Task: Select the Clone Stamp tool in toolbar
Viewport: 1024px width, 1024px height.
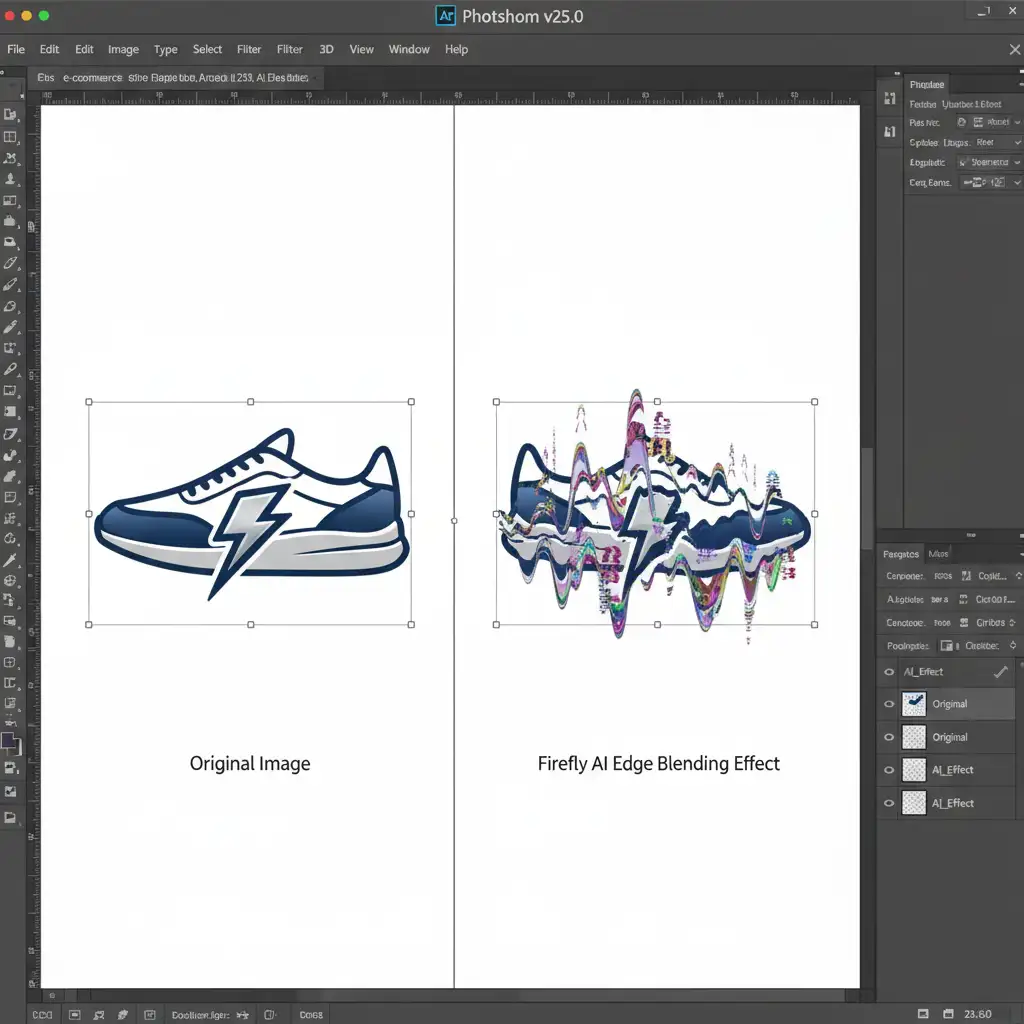Action: [x=11, y=179]
